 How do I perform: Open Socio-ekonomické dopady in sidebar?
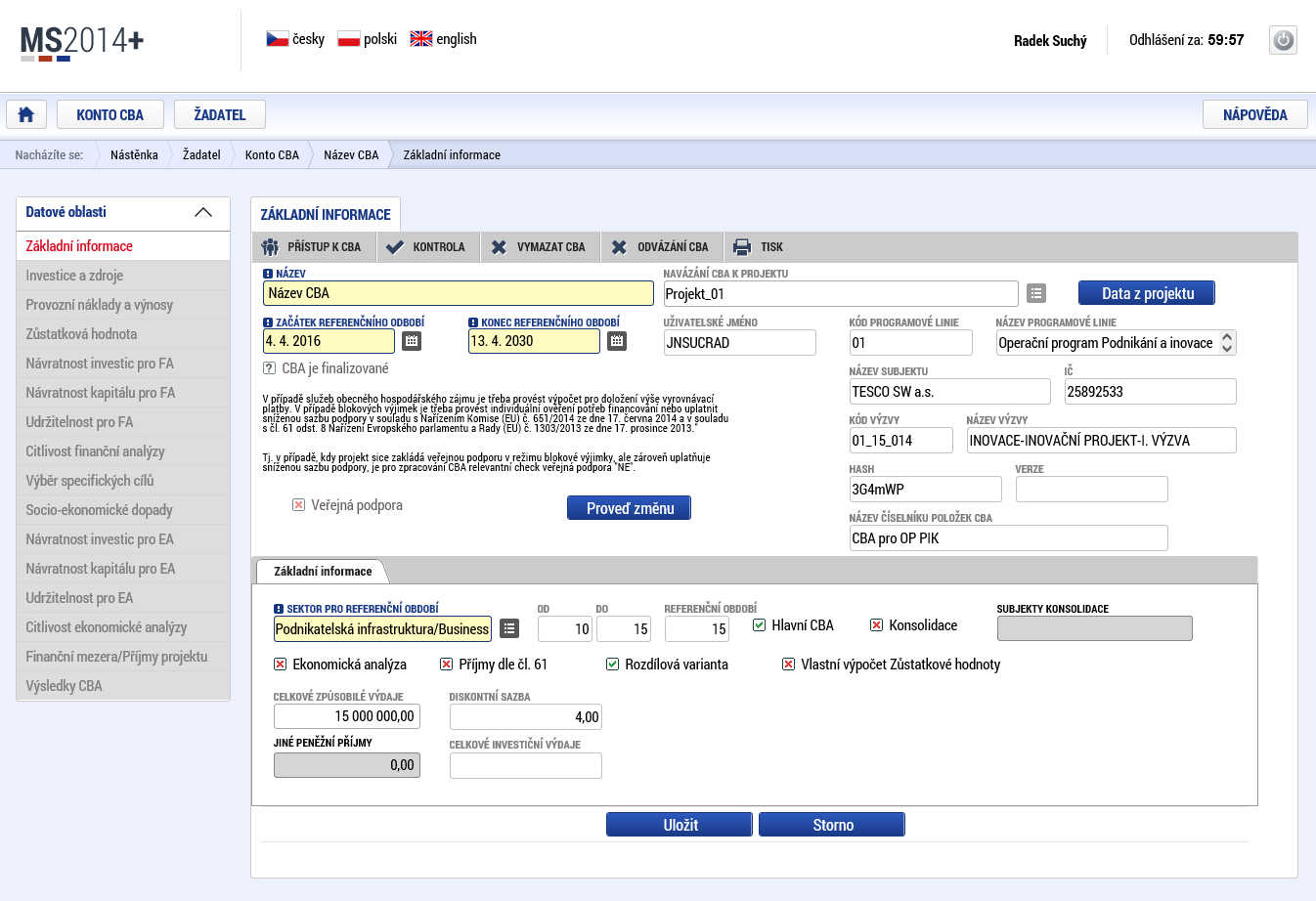pyautogui.click(x=123, y=510)
